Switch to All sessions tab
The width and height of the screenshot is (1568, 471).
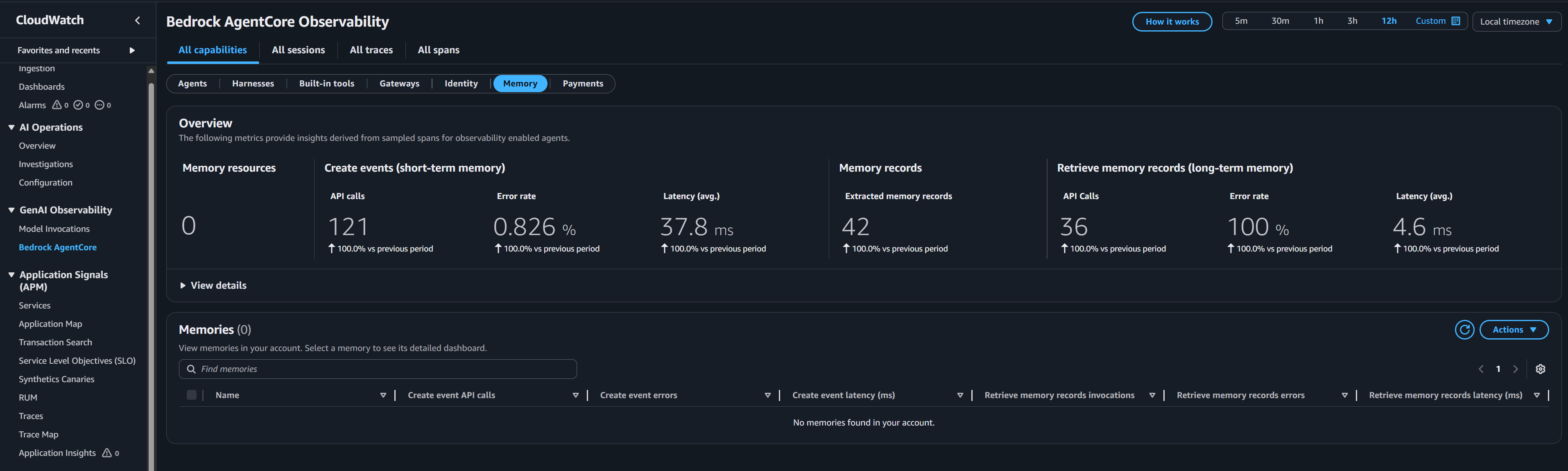[x=298, y=50]
